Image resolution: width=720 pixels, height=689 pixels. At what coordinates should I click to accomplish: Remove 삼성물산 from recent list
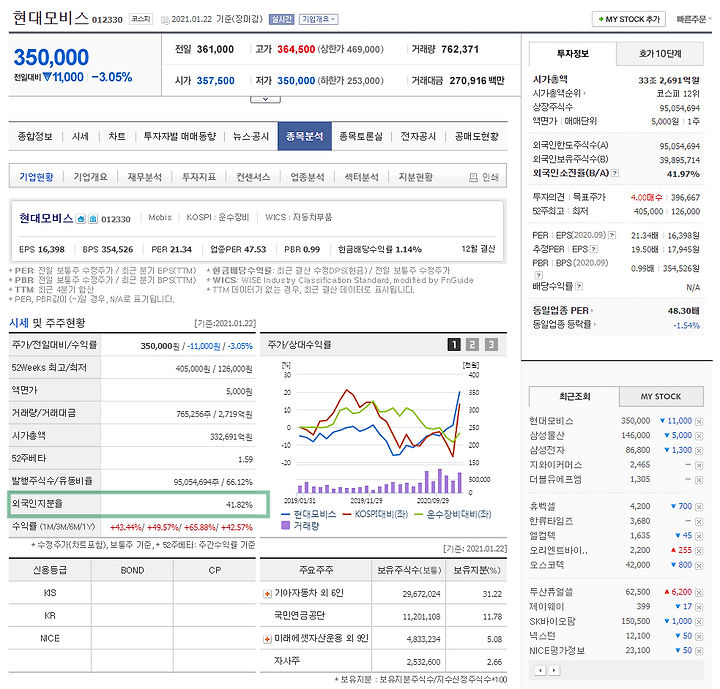[x=699, y=436]
